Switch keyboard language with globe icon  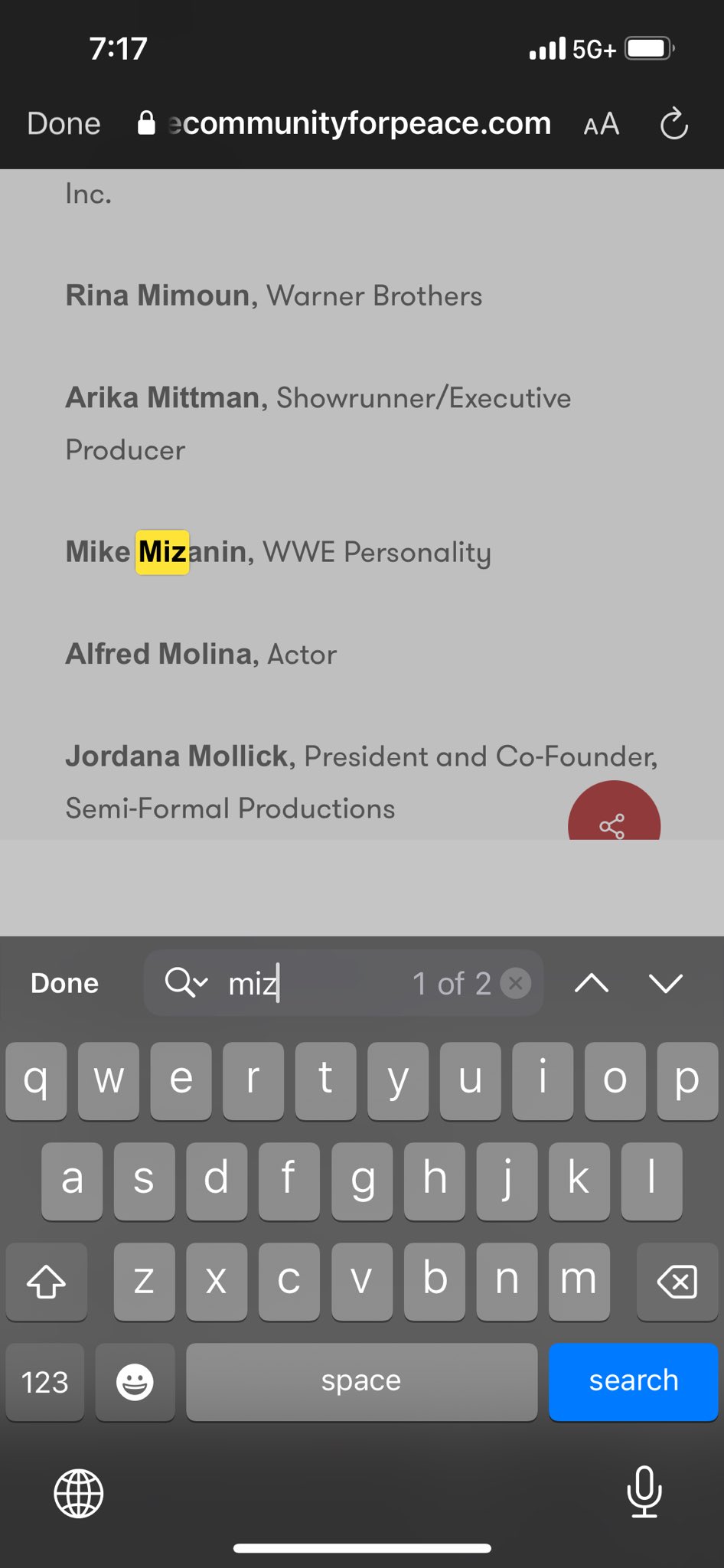(x=79, y=1493)
